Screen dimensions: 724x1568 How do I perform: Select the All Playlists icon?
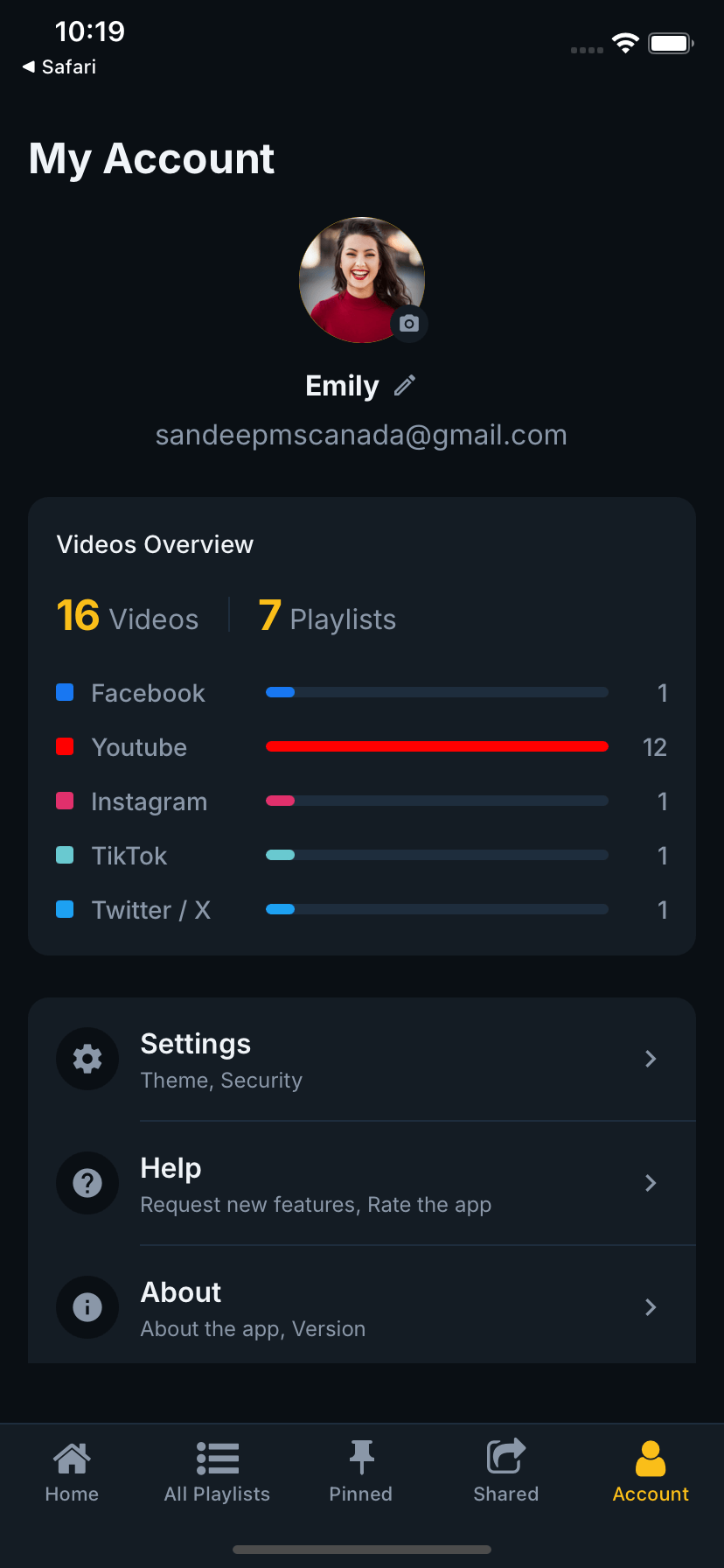tap(216, 1457)
